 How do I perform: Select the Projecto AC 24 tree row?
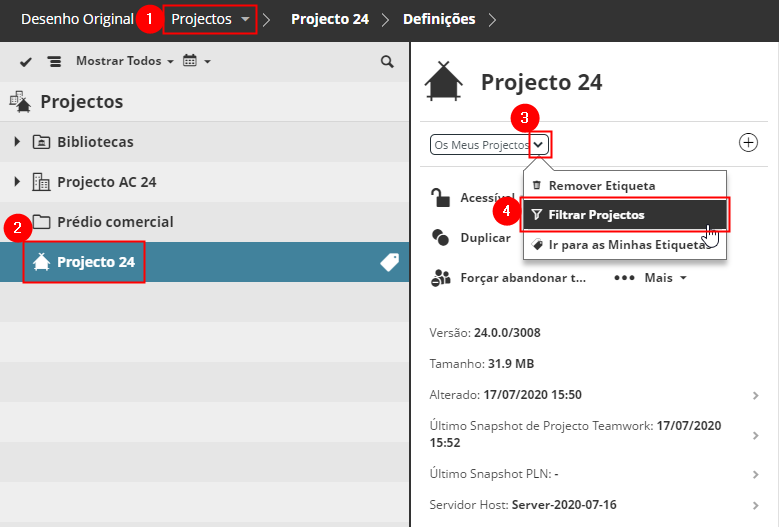205,182
